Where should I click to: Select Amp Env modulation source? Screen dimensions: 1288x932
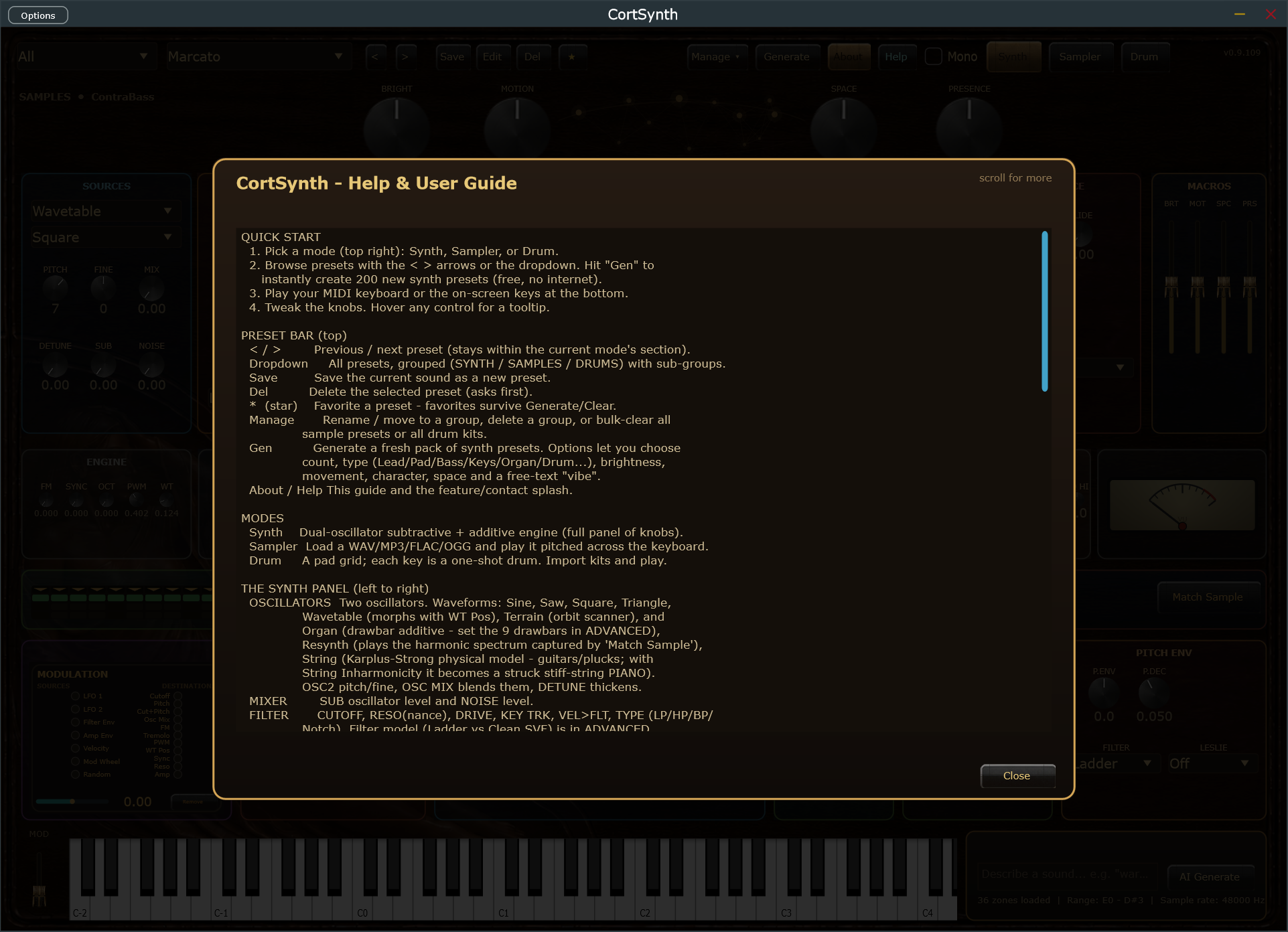75,735
